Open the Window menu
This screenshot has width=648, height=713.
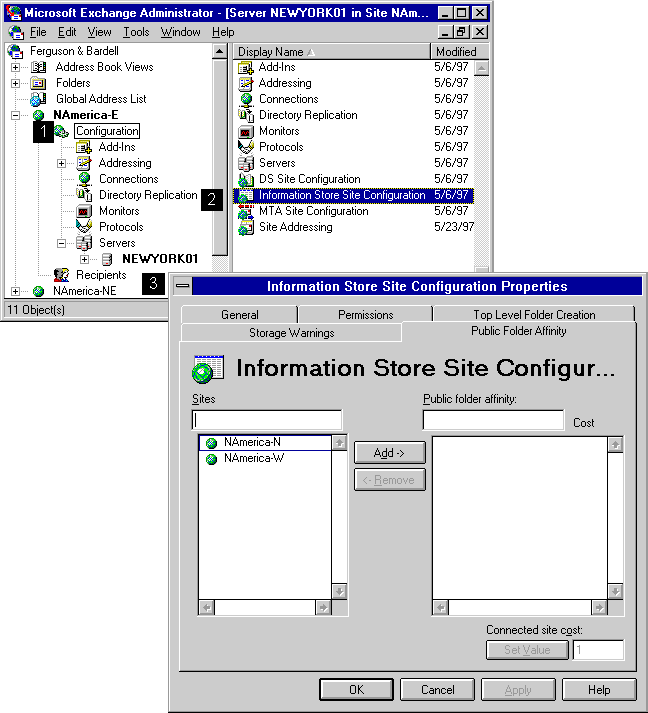(181, 32)
